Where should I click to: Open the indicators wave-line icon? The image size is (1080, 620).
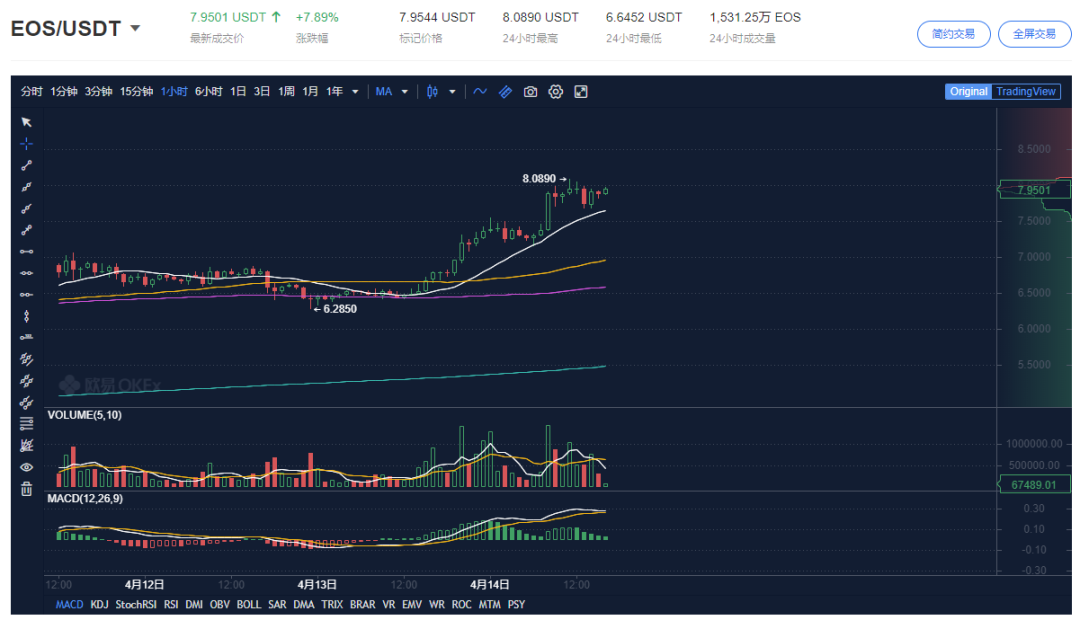coord(480,92)
